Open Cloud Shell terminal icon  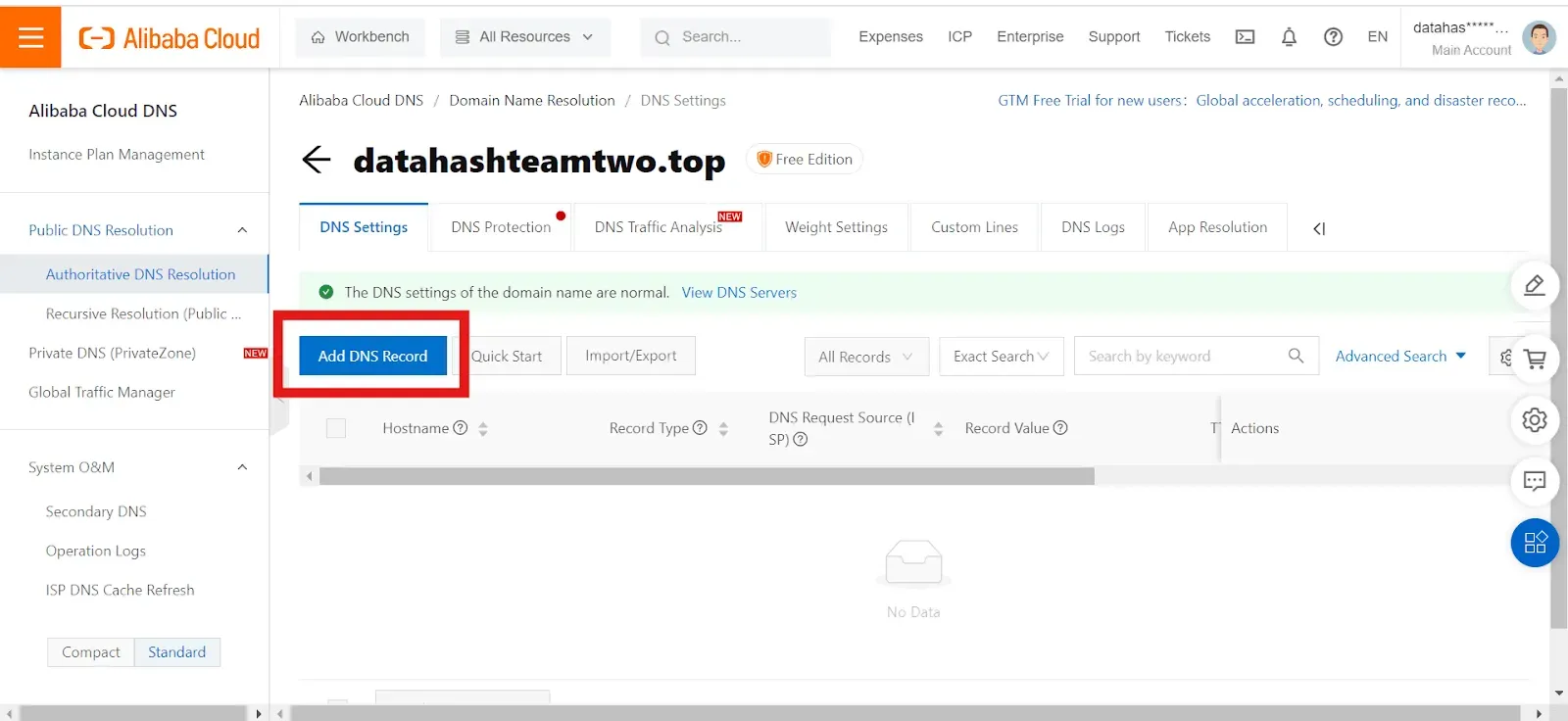click(x=1245, y=37)
